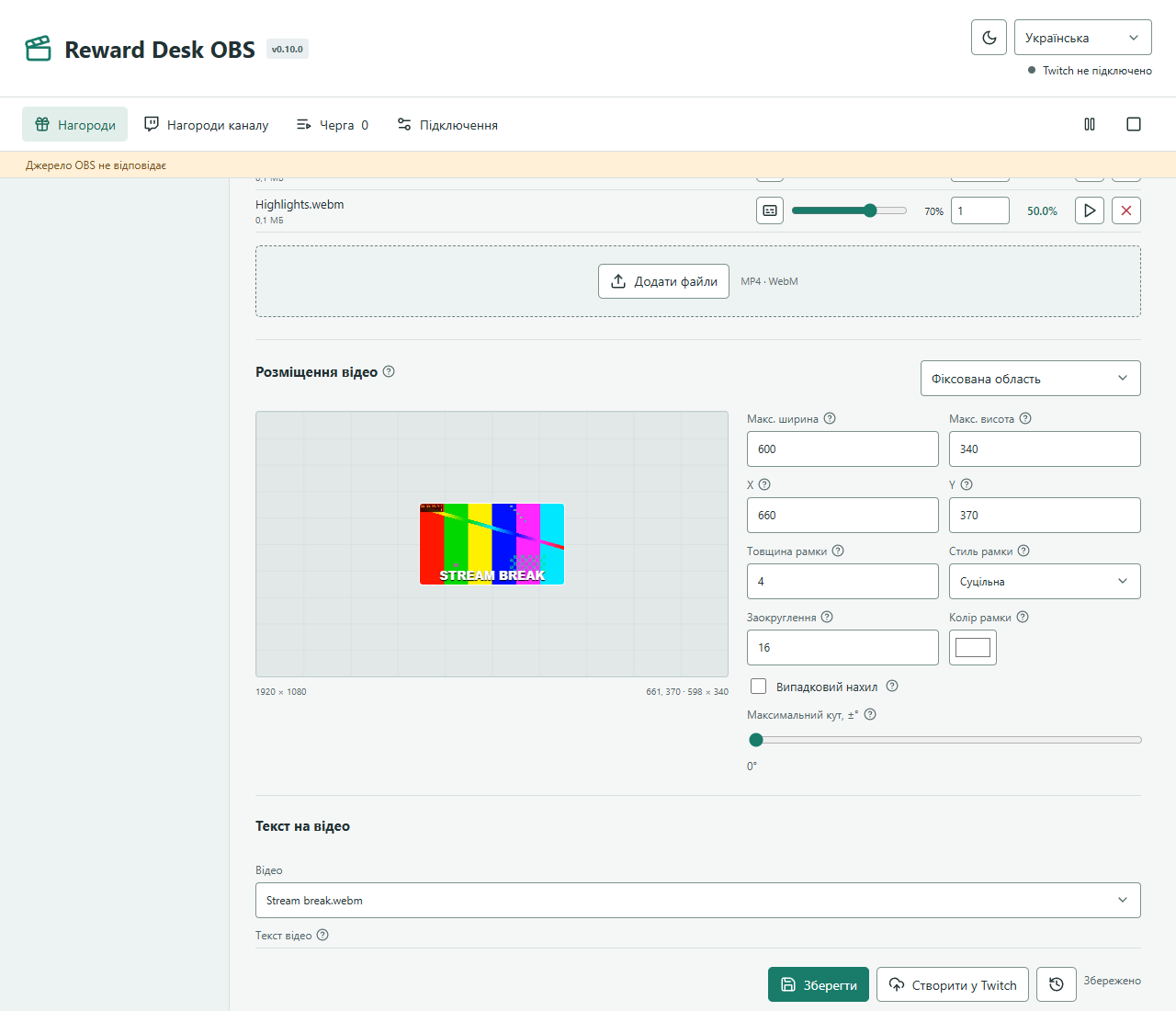Screen dimensions: 1176x1011
Task: Open the Українська language dropdown
Action: pos(1082,38)
